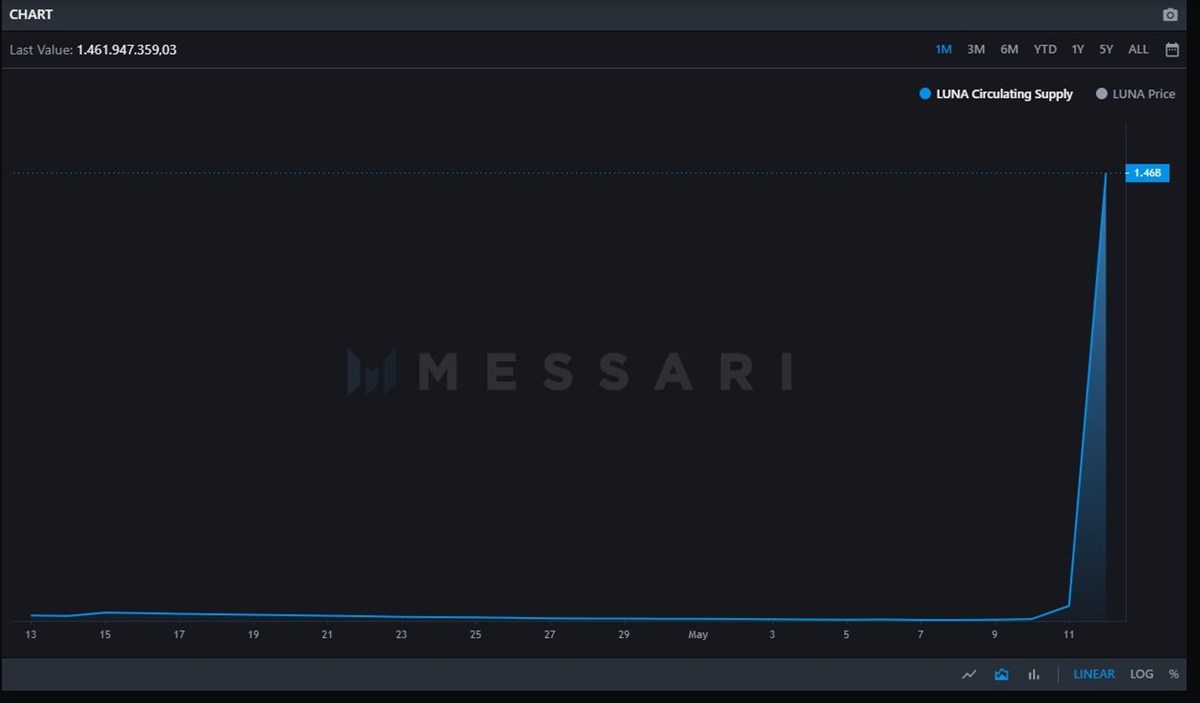
Task: Click the 23 date axis label
Action: (x=401, y=635)
